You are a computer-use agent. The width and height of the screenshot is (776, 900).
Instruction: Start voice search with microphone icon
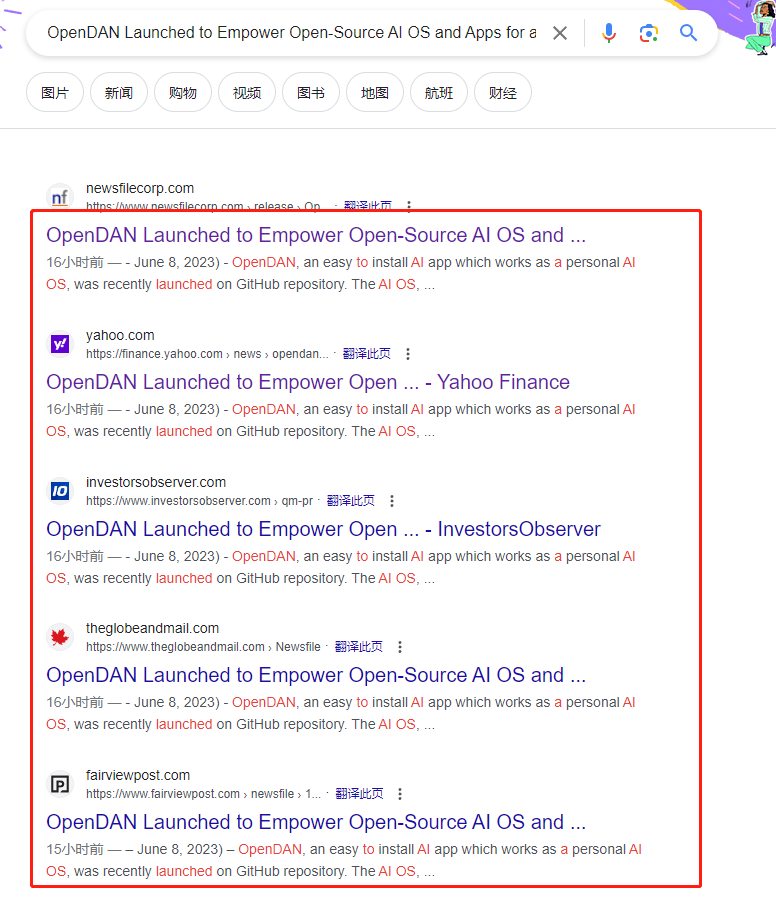coord(609,33)
